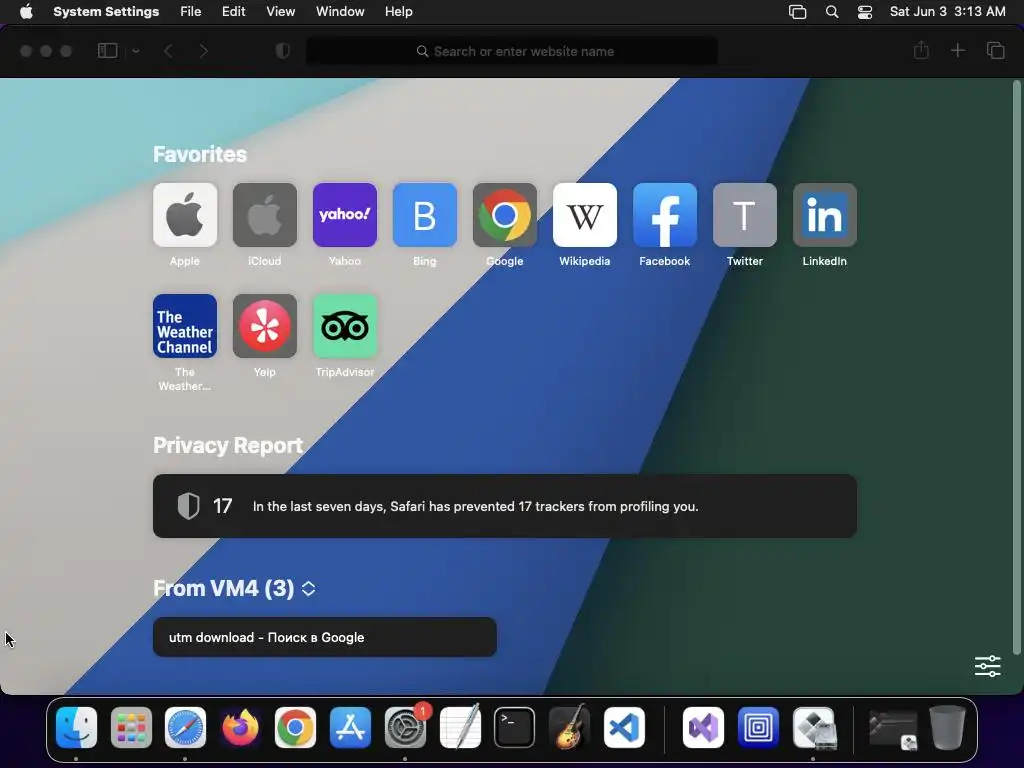Go back with the back arrow
Viewport: 1024px width, 768px height.
[x=168, y=51]
